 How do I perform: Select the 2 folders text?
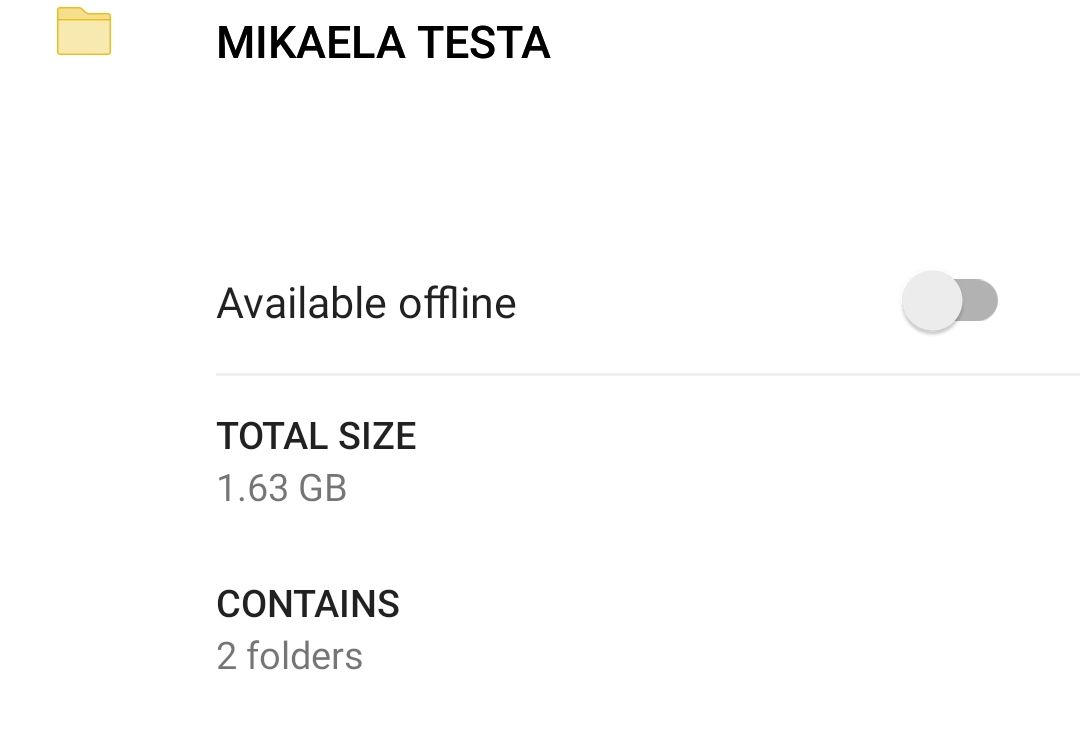(289, 656)
